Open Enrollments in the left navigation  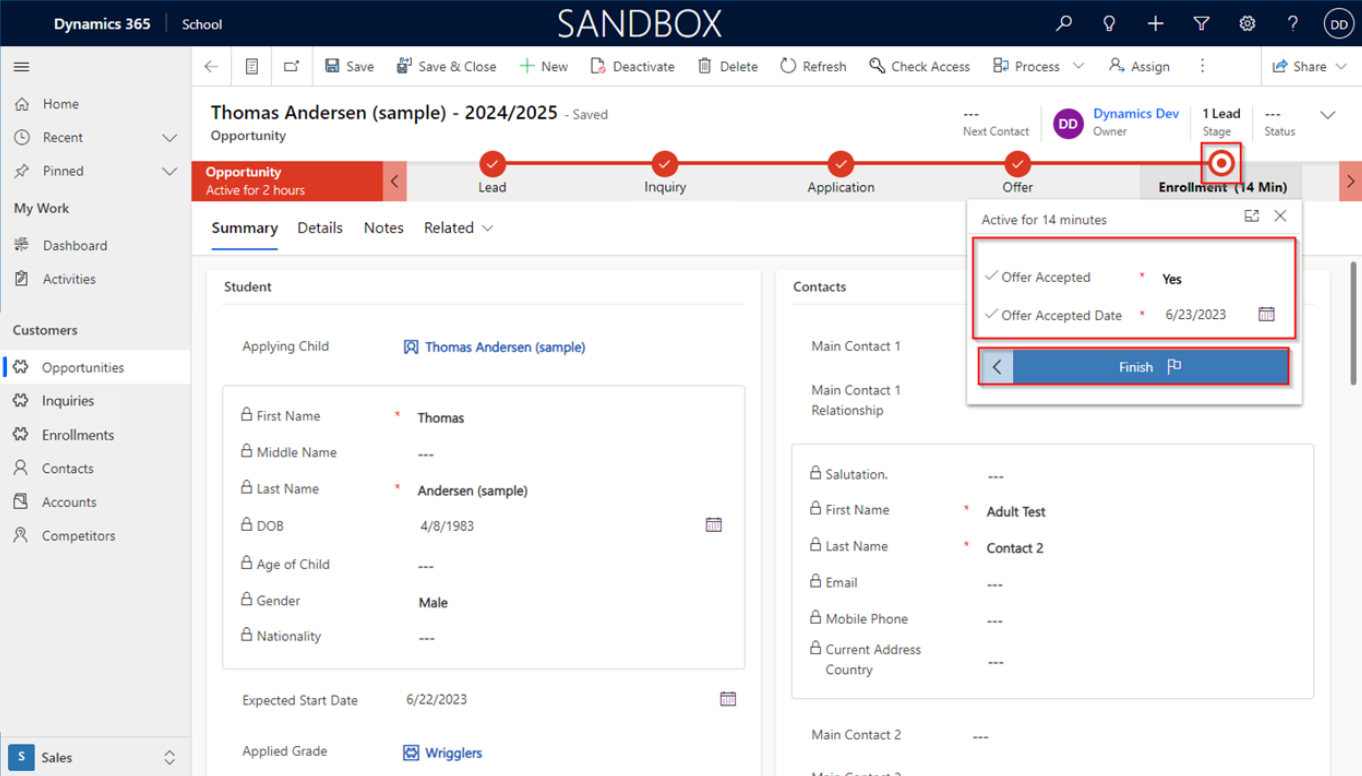point(78,435)
